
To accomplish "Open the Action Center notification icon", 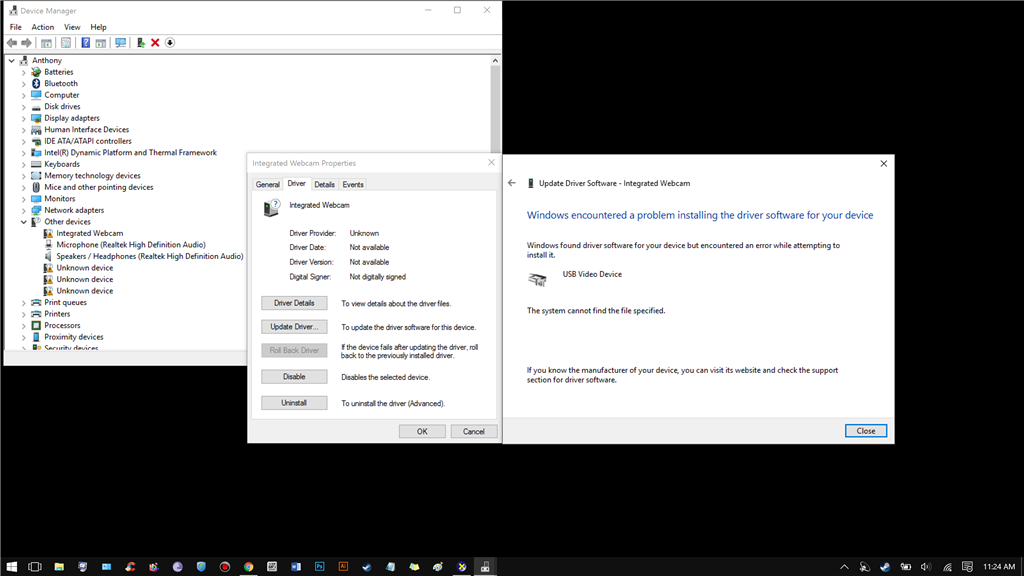I will (967, 567).
